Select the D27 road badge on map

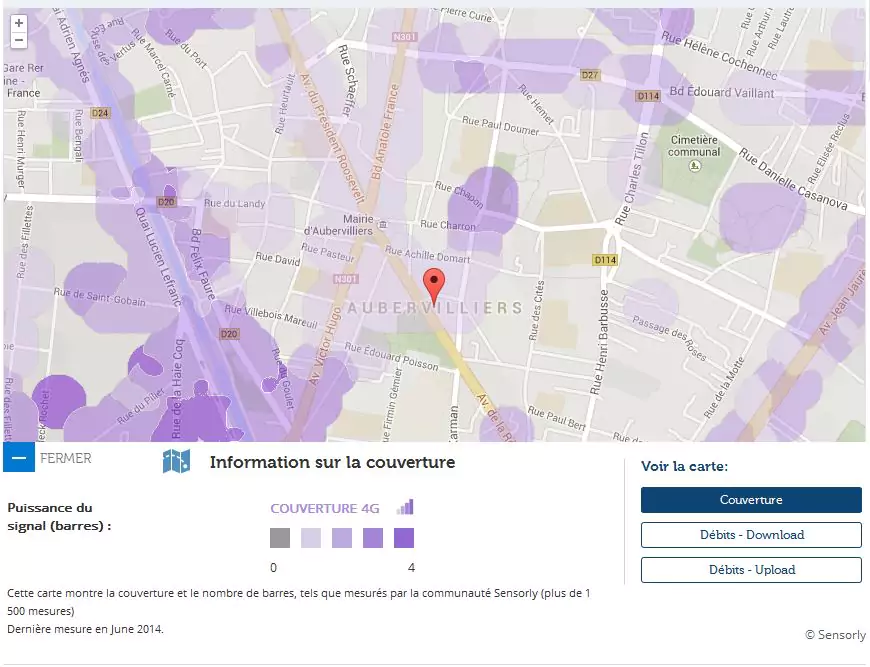tap(590, 74)
